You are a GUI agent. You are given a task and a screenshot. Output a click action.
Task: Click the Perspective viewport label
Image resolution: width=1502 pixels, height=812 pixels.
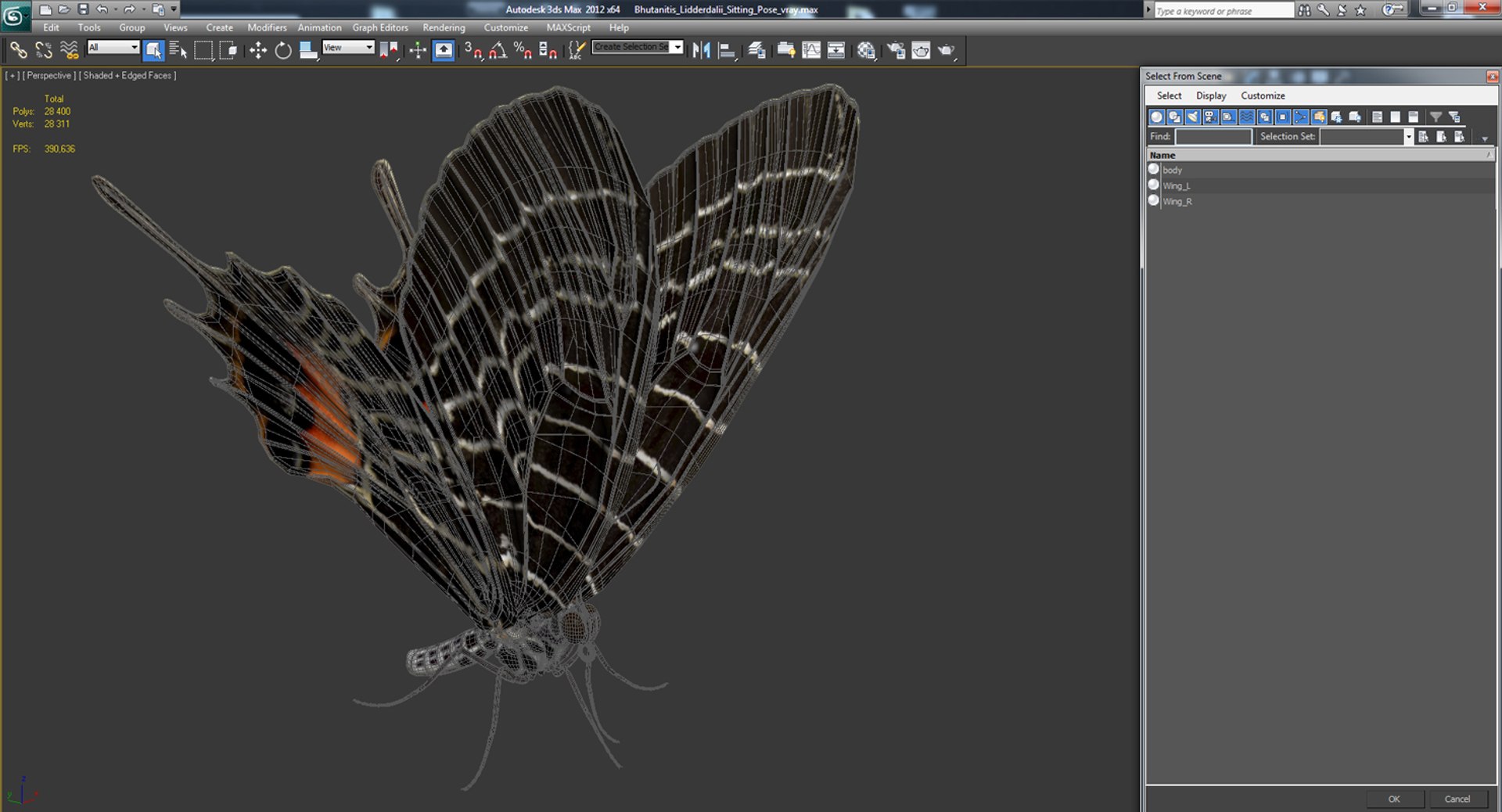[49, 76]
